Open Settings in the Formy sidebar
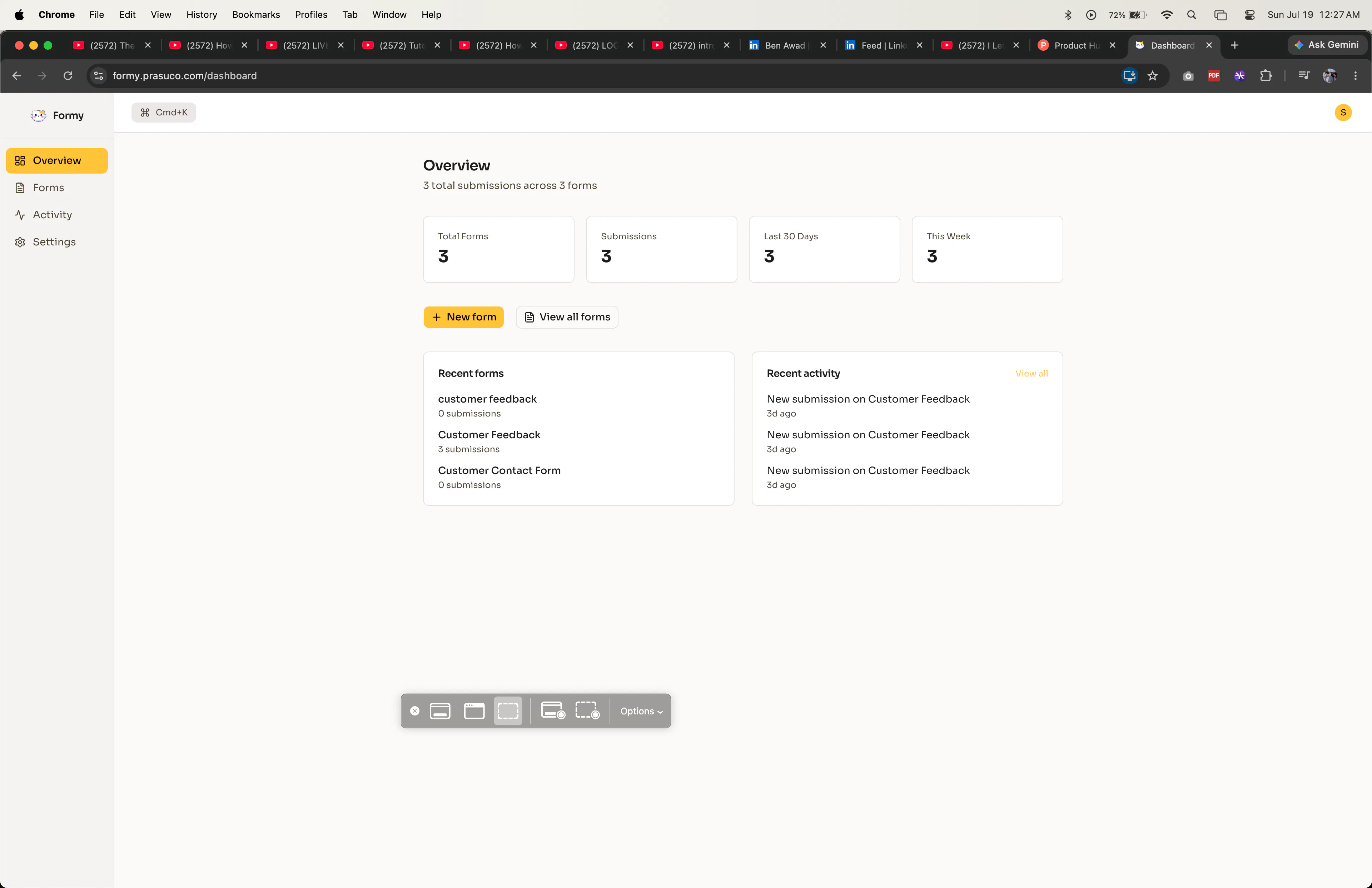The width and height of the screenshot is (1372, 888). (56, 241)
